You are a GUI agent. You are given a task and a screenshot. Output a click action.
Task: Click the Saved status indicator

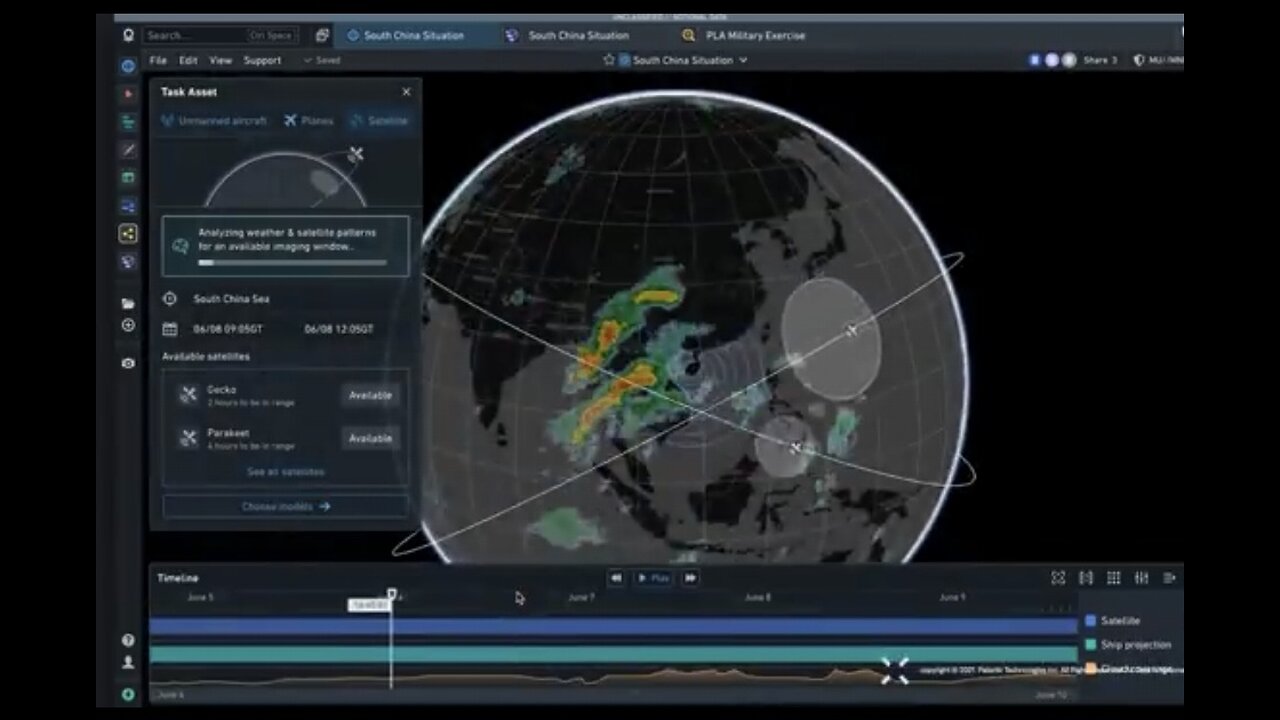click(322, 60)
